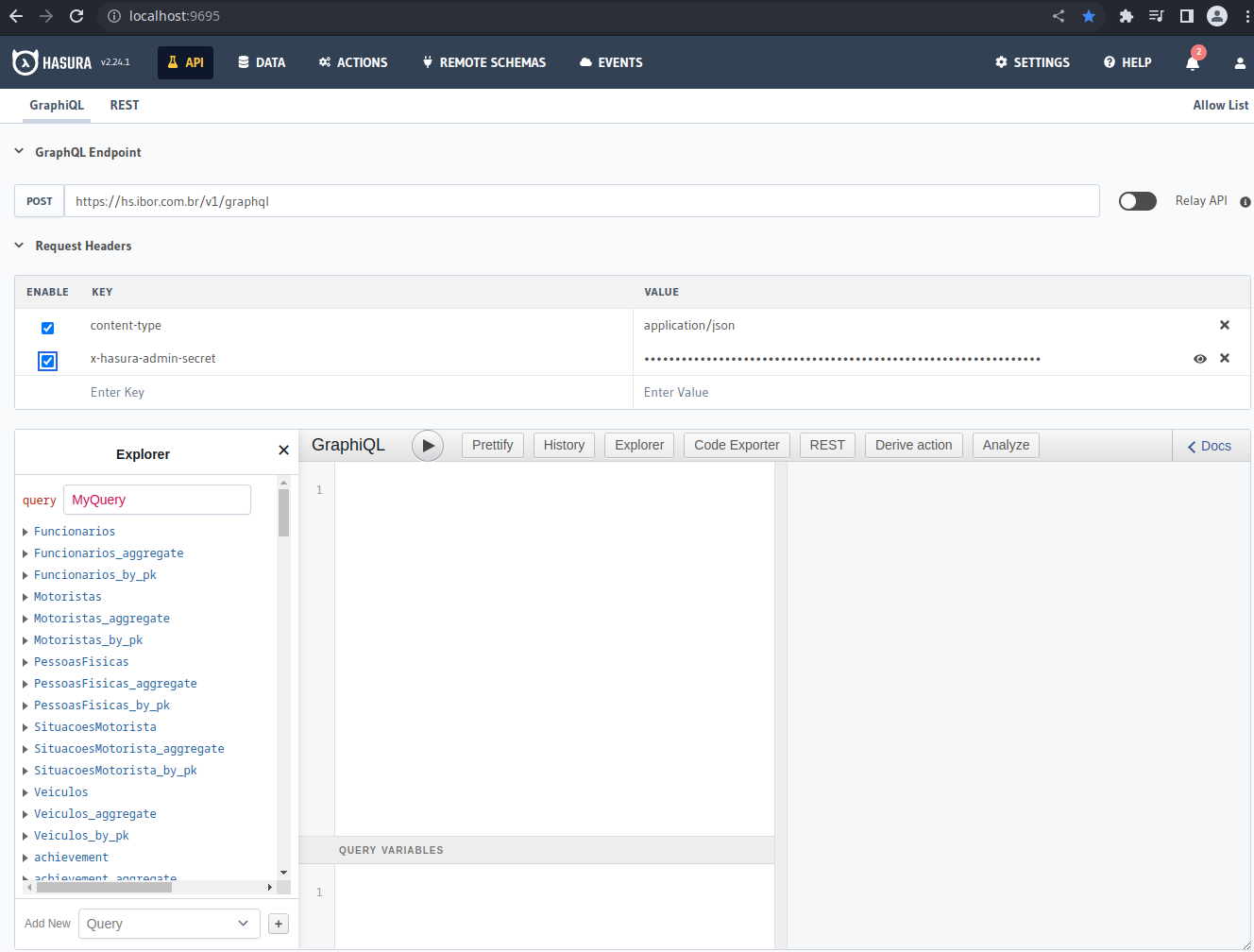Open browser extensions puzzle icon
This screenshot has height=952, width=1254.
pos(1126,16)
